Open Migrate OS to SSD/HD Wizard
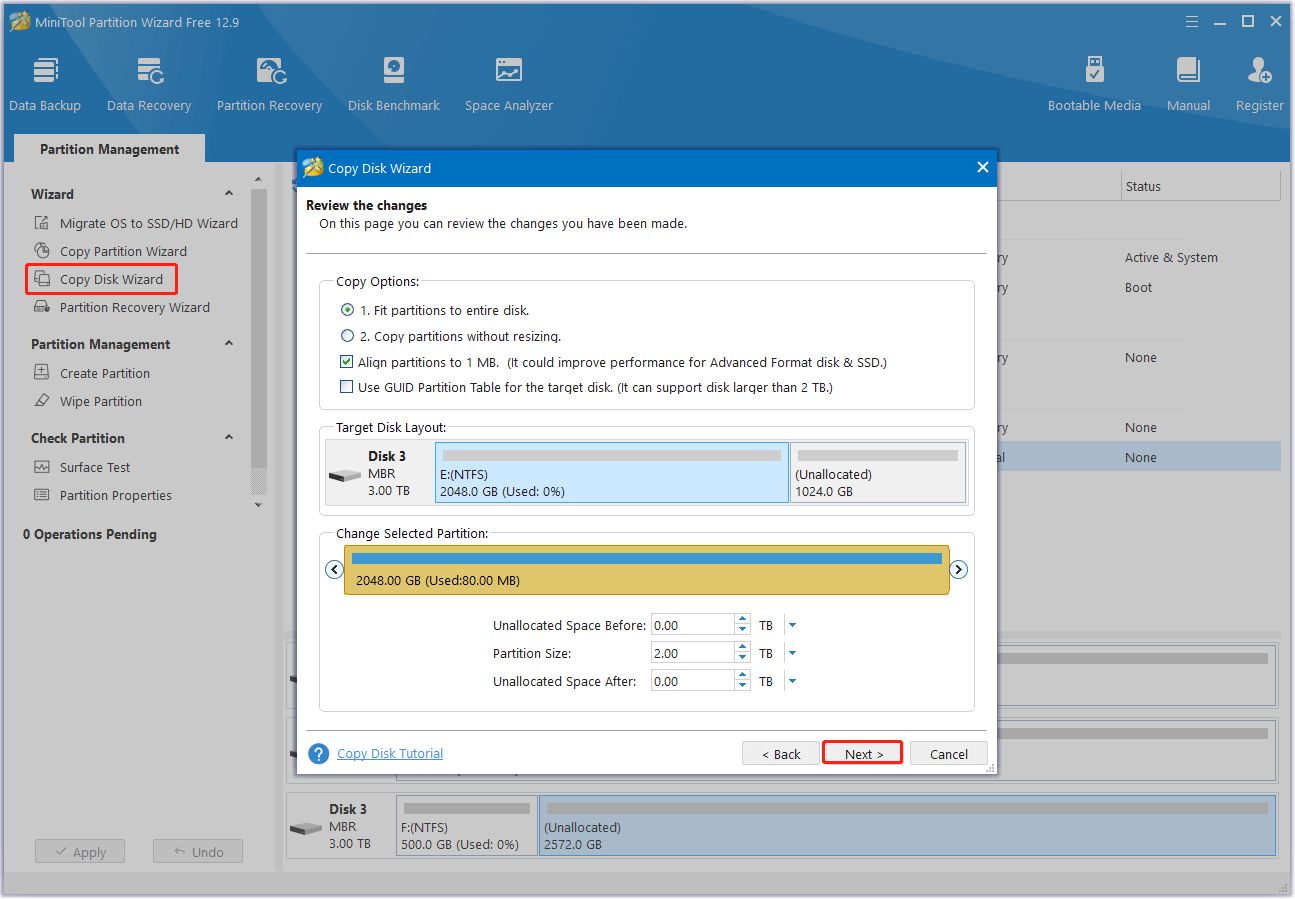Screen dimensions: 1295x899 (149, 223)
